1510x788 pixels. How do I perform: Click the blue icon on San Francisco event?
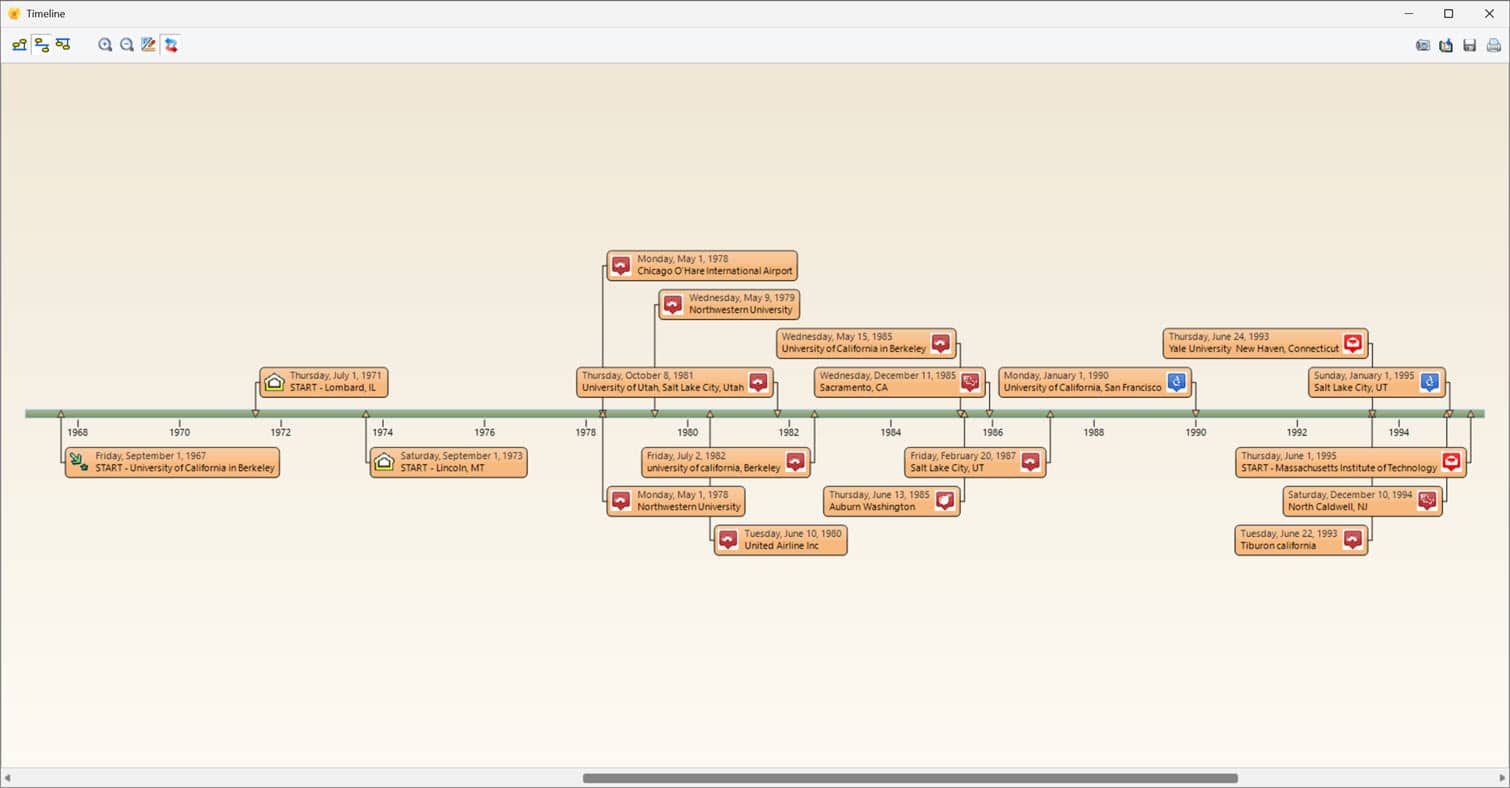point(1177,382)
